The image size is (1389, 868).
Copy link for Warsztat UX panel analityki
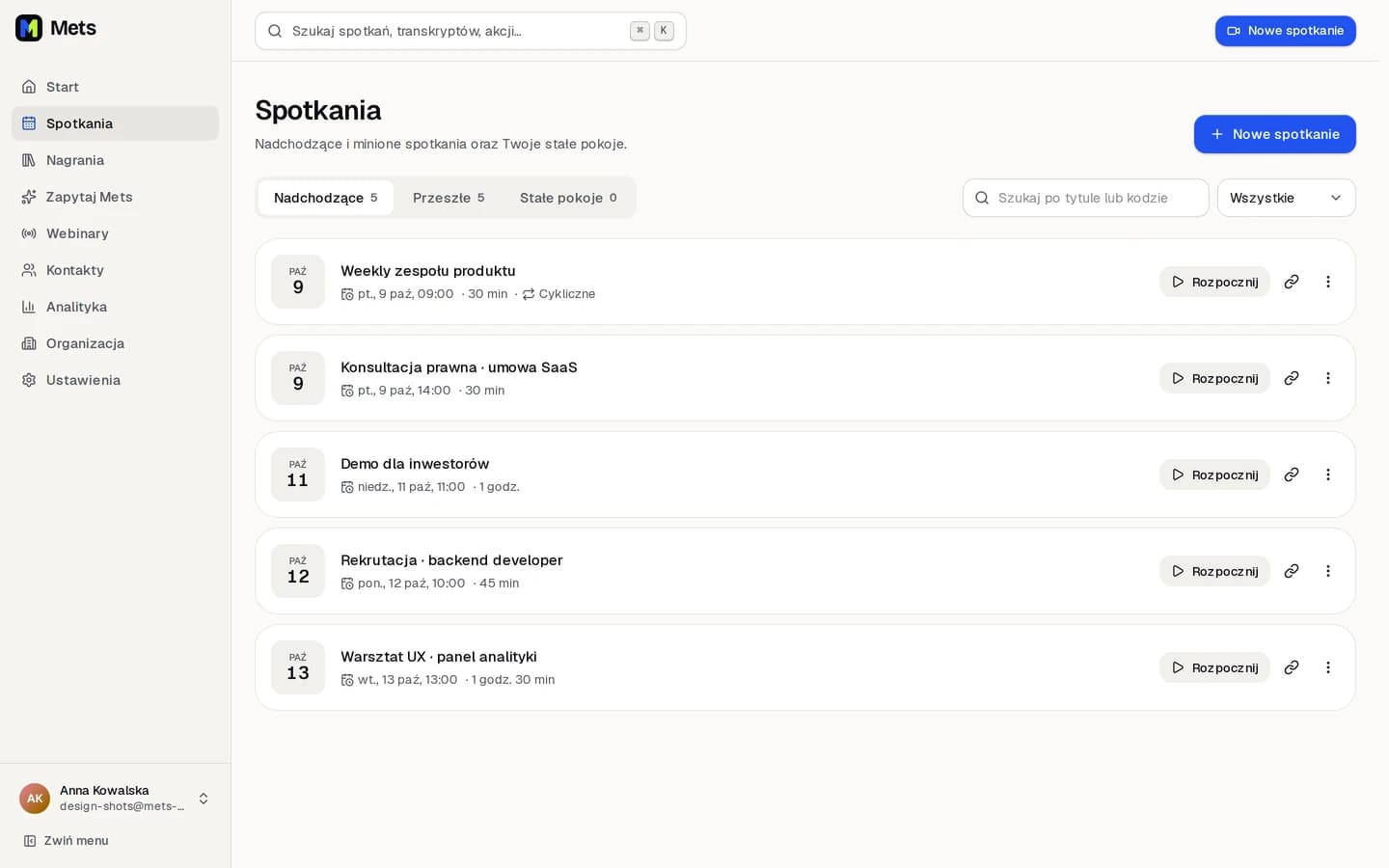pyautogui.click(x=1292, y=667)
